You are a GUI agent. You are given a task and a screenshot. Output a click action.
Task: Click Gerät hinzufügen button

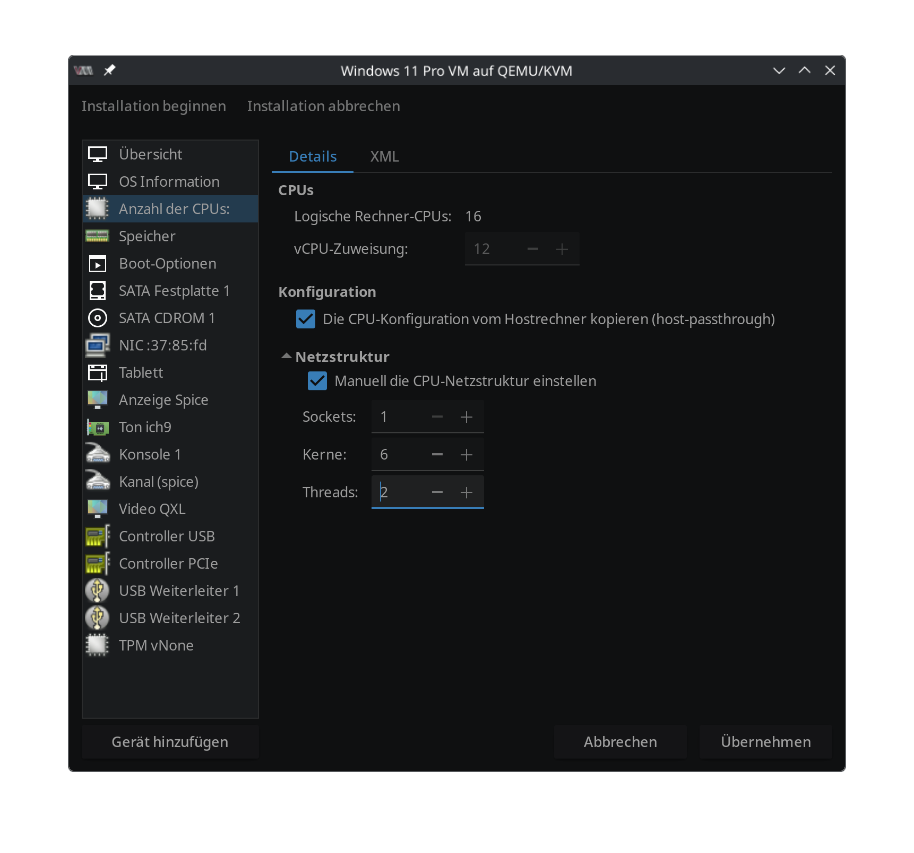click(170, 742)
